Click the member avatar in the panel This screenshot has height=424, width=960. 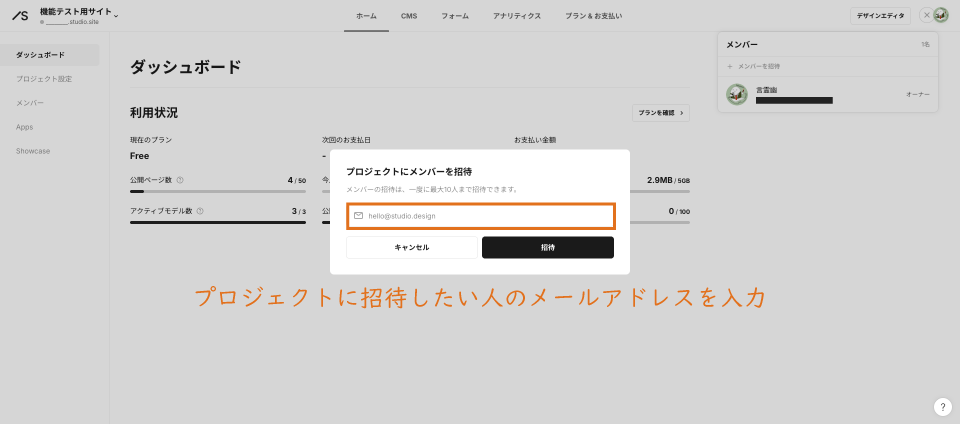click(737, 95)
